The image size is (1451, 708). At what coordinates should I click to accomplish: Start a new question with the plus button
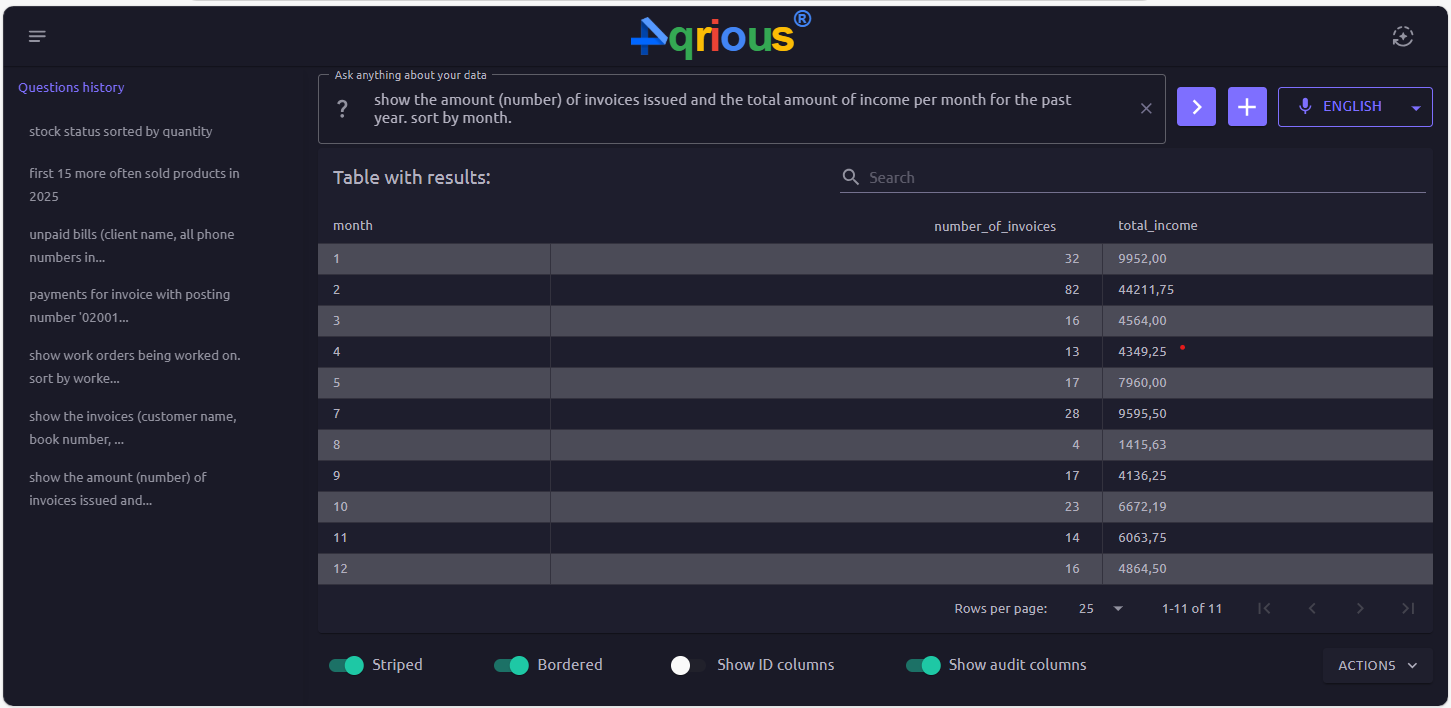point(1246,106)
